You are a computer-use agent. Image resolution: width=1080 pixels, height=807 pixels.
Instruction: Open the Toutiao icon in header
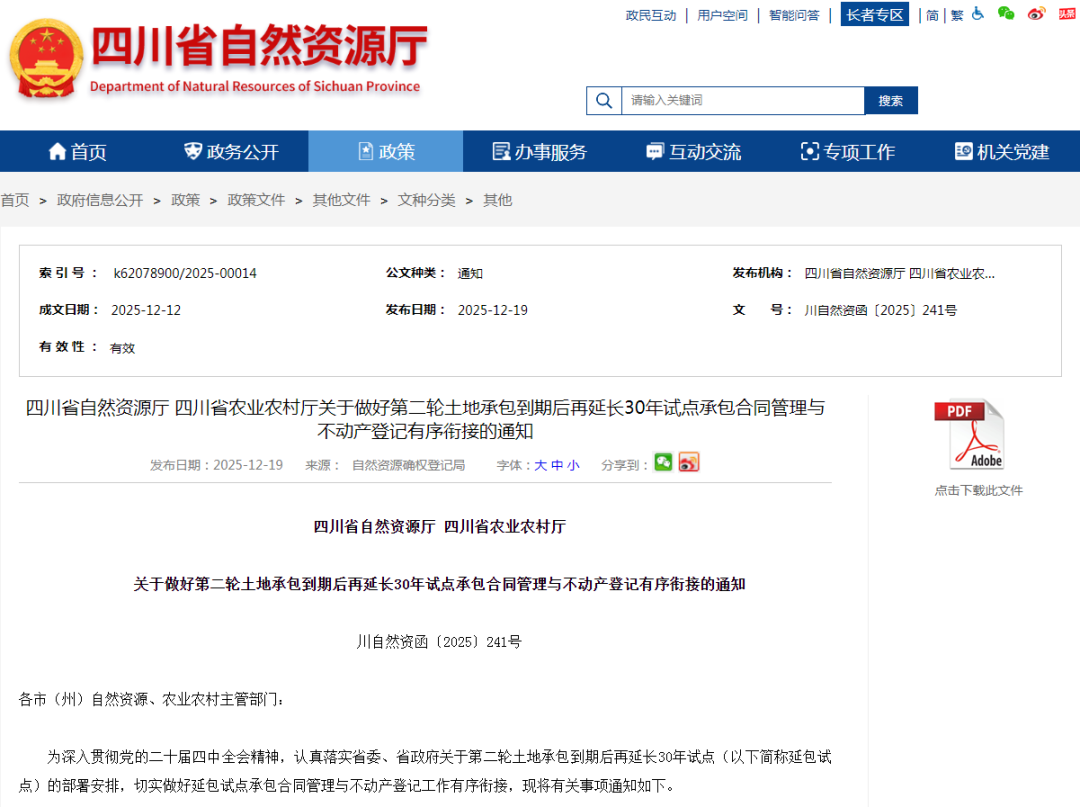1067,14
